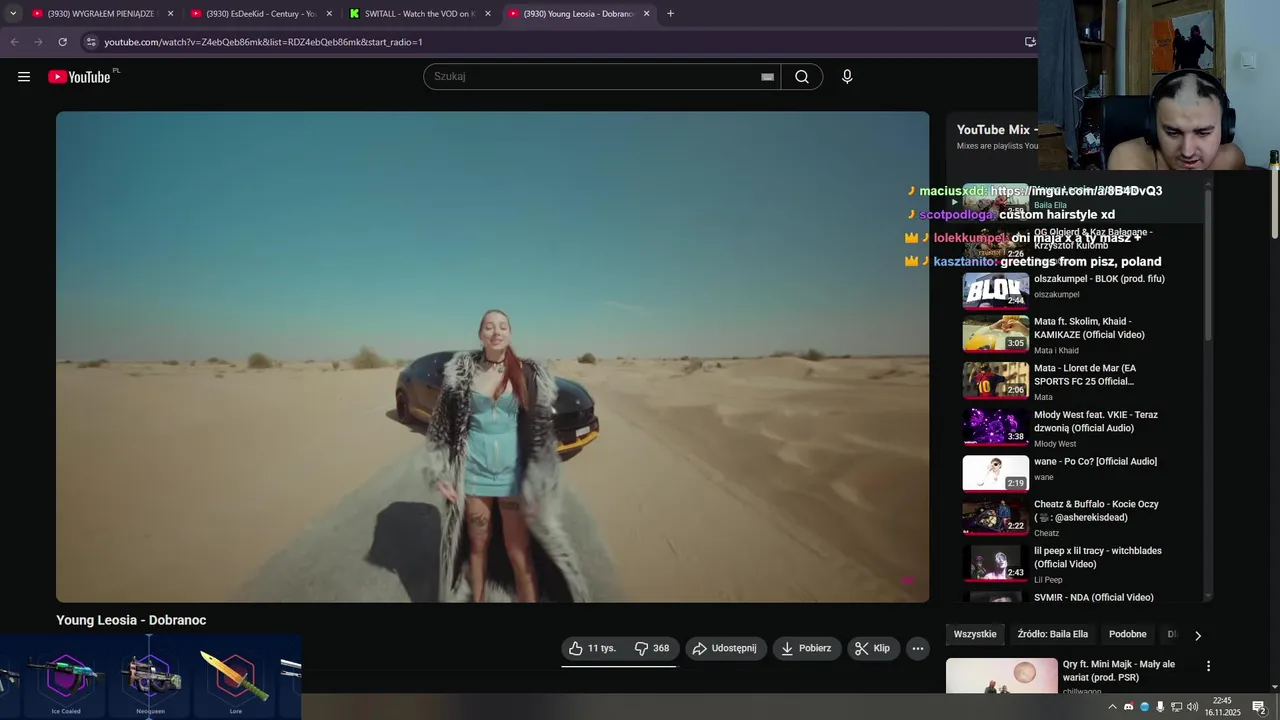
Task: Switch to SWITALL Watch the VOD tab
Action: [412, 14]
